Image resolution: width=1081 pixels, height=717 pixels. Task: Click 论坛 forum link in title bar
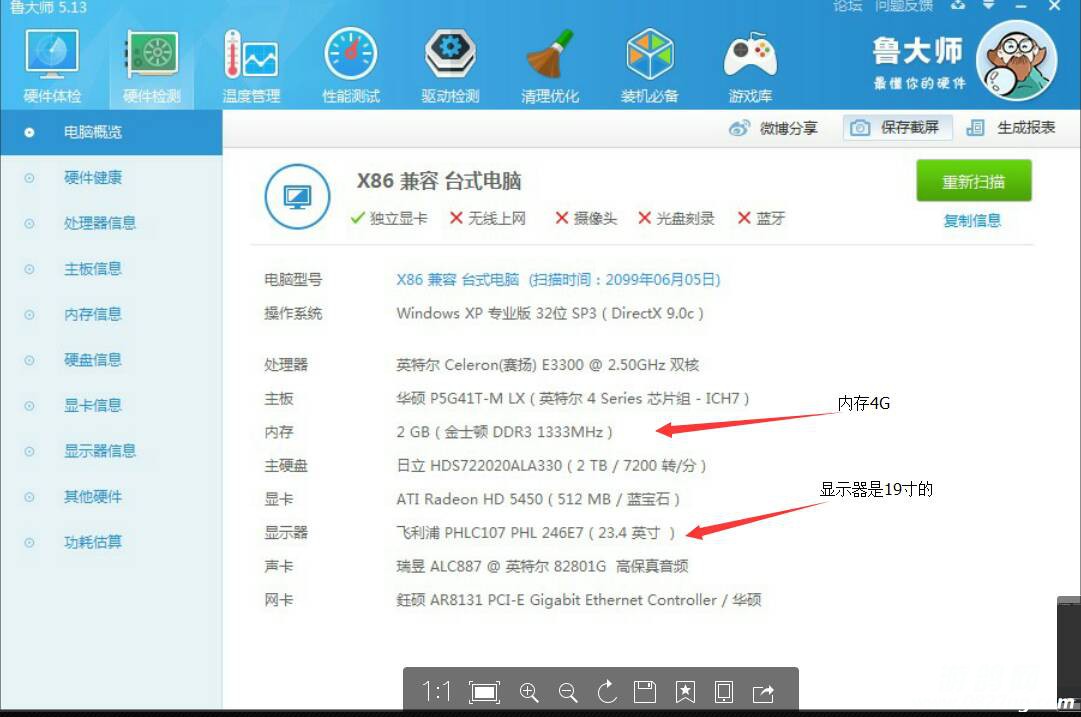tap(847, 6)
